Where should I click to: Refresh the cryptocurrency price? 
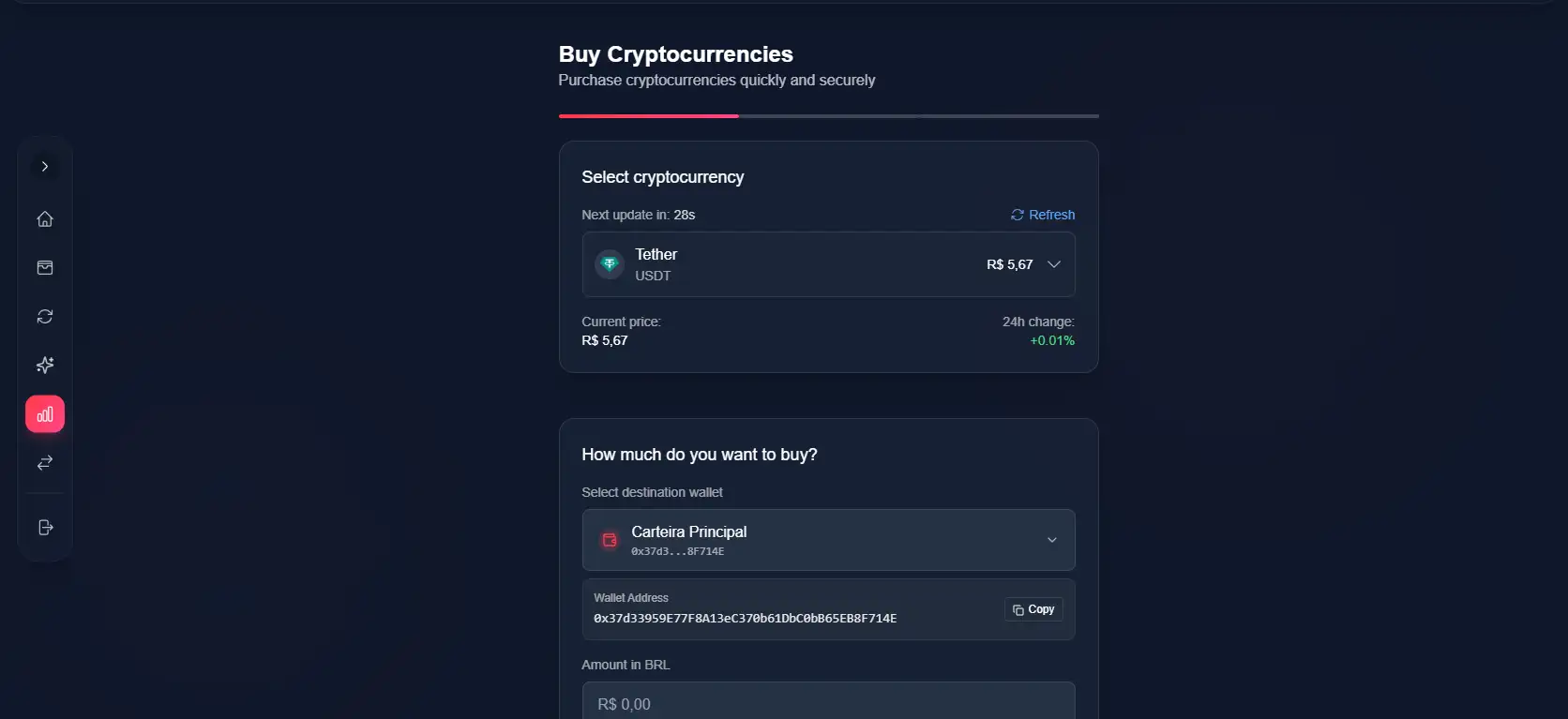coord(1043,215)
